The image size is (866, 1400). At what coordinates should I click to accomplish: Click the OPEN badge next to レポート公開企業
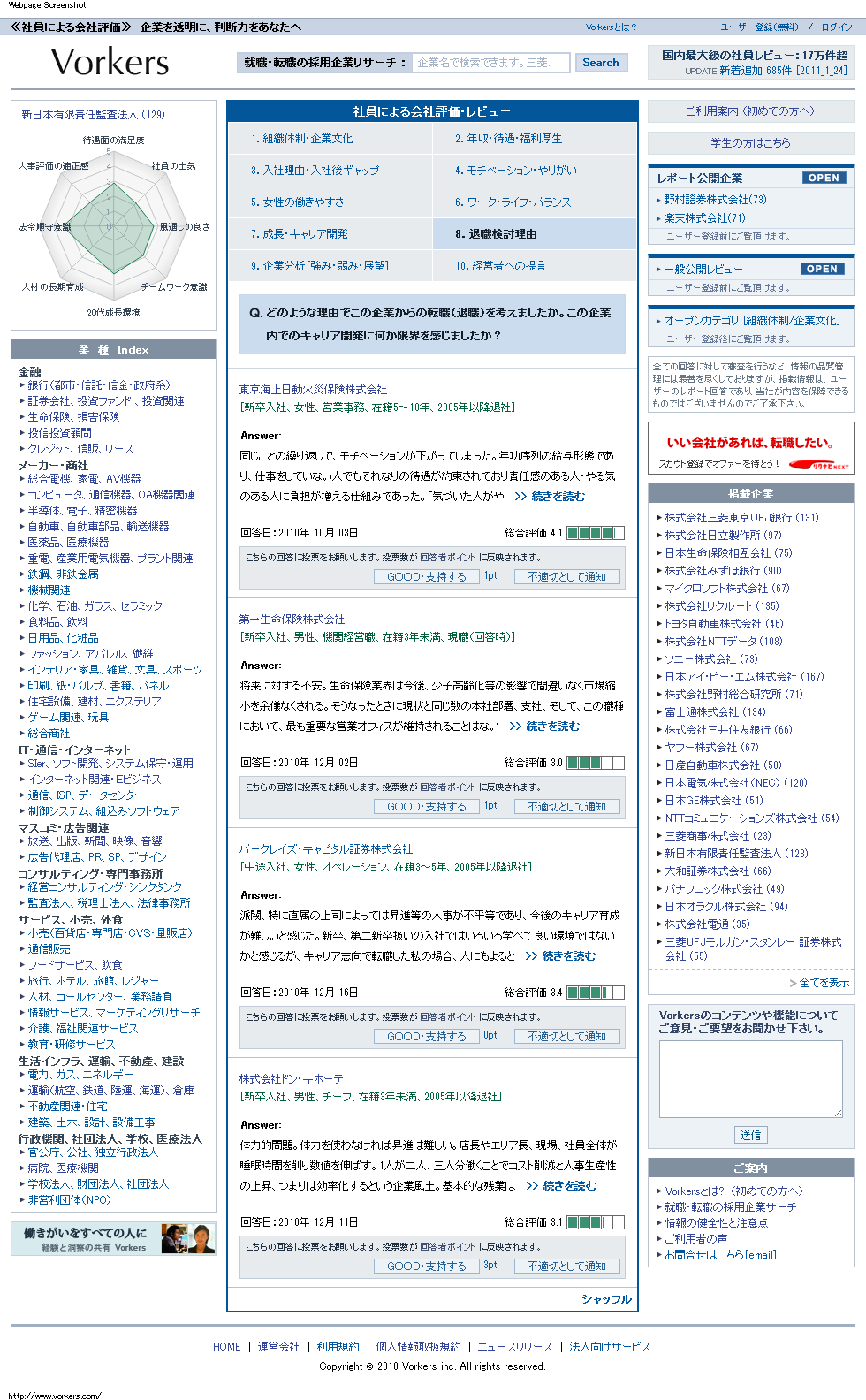pos(824,178)
